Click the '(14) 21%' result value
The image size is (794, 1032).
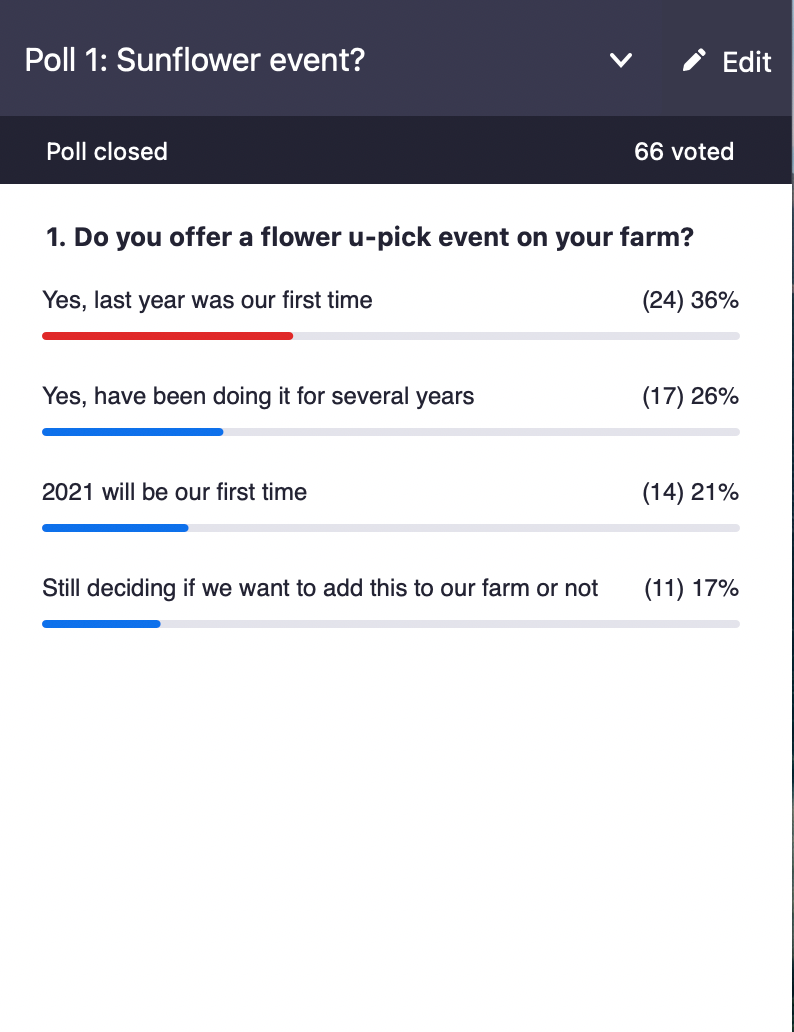point(691,492)
